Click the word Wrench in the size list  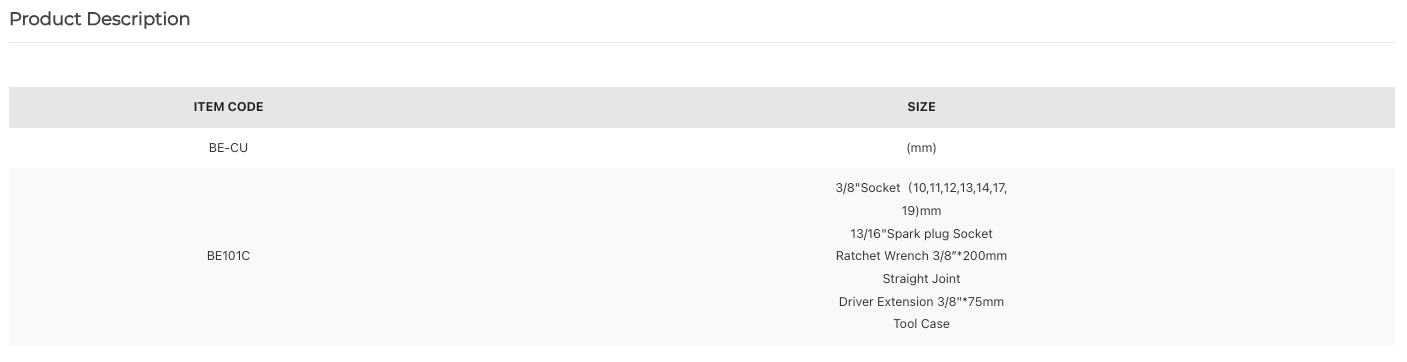pyautogui.click(x=905, y=256)
